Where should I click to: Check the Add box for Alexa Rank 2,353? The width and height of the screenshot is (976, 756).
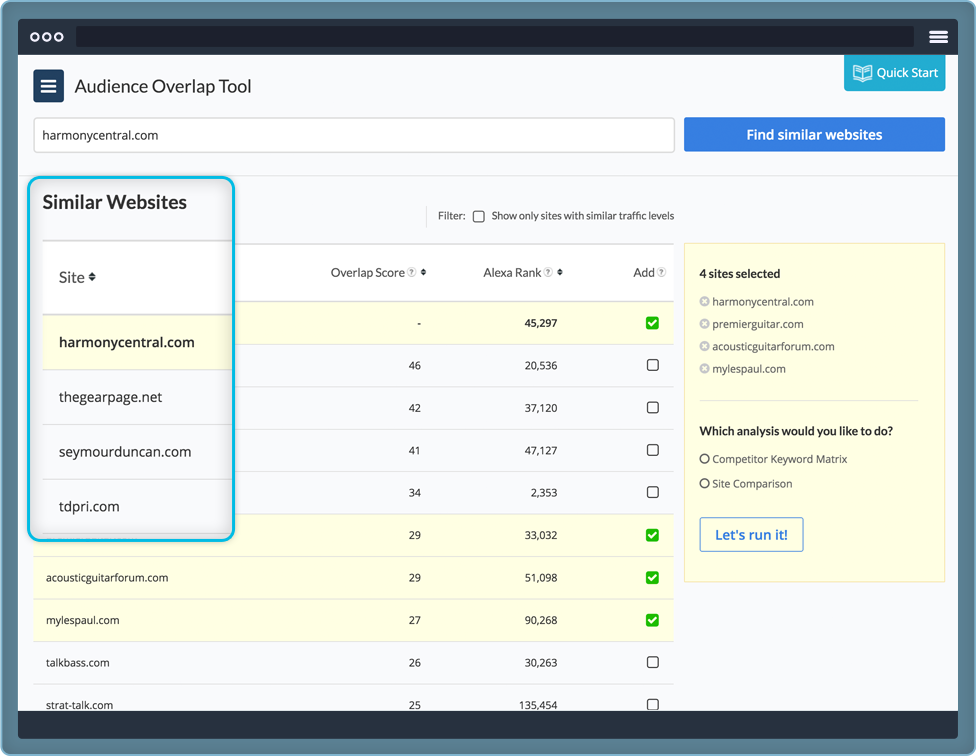(652, 492)
